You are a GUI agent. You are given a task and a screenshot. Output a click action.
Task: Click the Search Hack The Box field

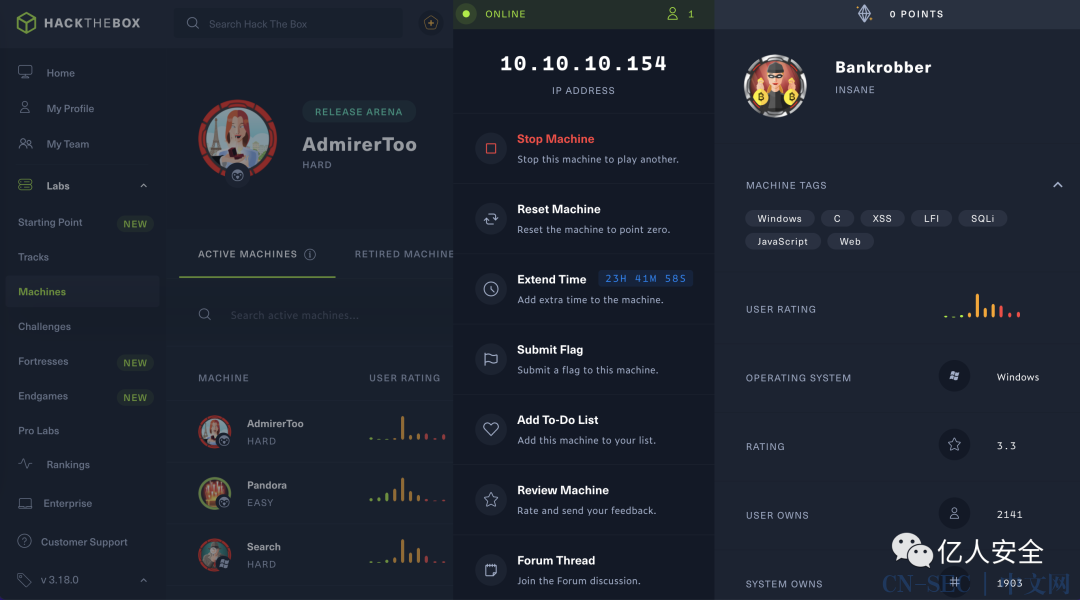(x=289, y=23)
